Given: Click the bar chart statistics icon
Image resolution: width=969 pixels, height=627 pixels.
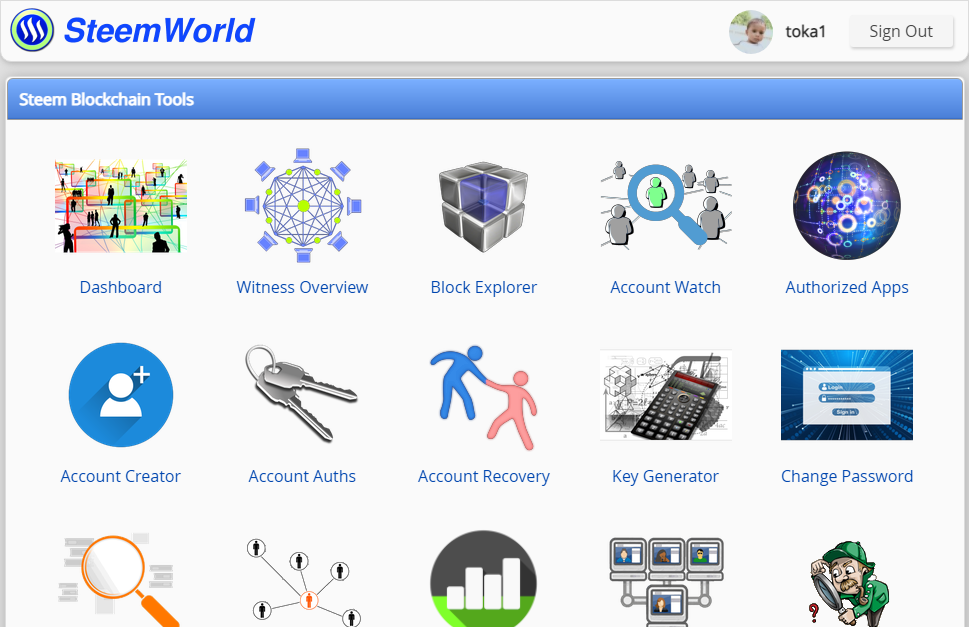Looking at the screenshot, I should [483, 579].
